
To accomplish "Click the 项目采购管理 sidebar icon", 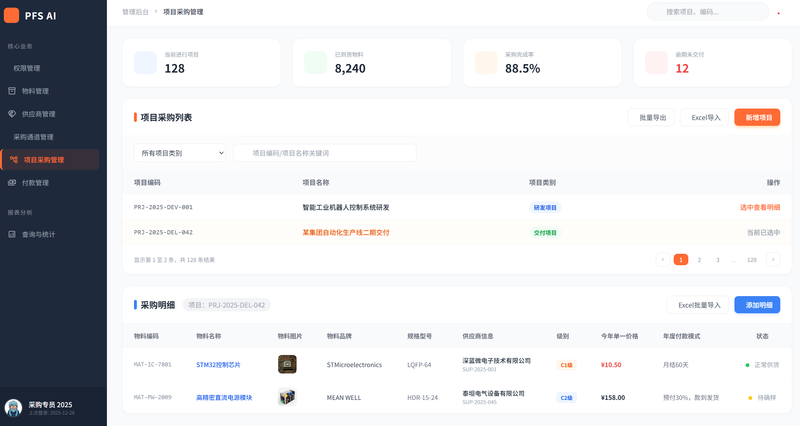I will (x=14, y=160).
